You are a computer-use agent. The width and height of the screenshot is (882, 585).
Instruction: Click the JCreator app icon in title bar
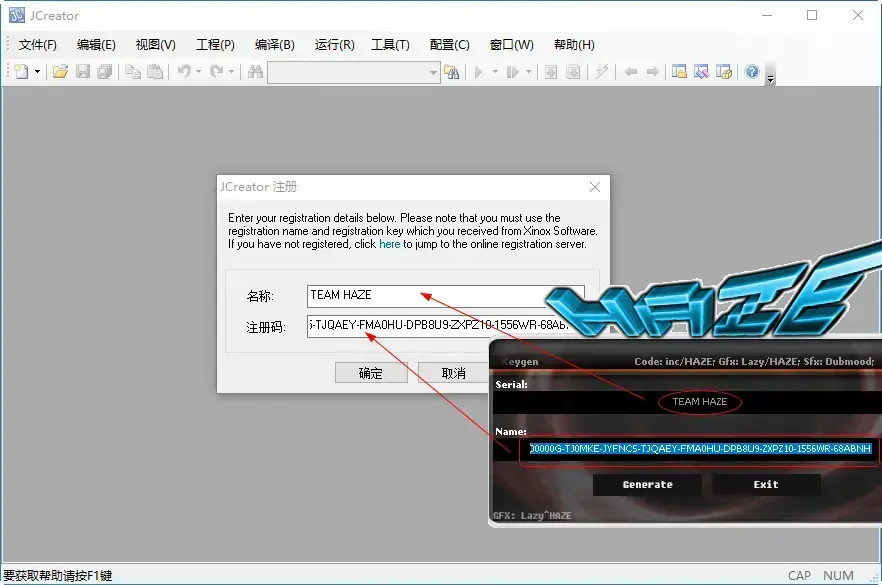click(x=17, y=15)
